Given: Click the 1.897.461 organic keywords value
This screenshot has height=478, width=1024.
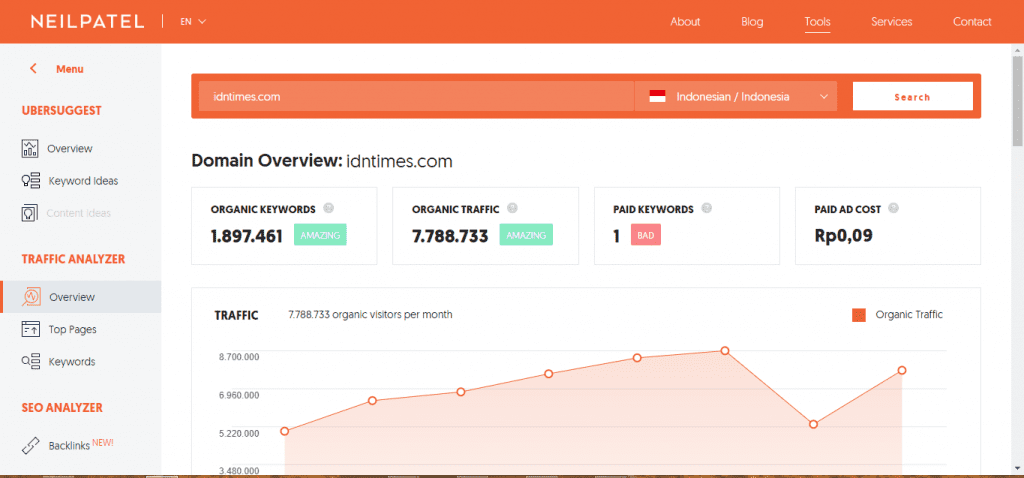Looking at the screenshot, I should coord(247,236).
